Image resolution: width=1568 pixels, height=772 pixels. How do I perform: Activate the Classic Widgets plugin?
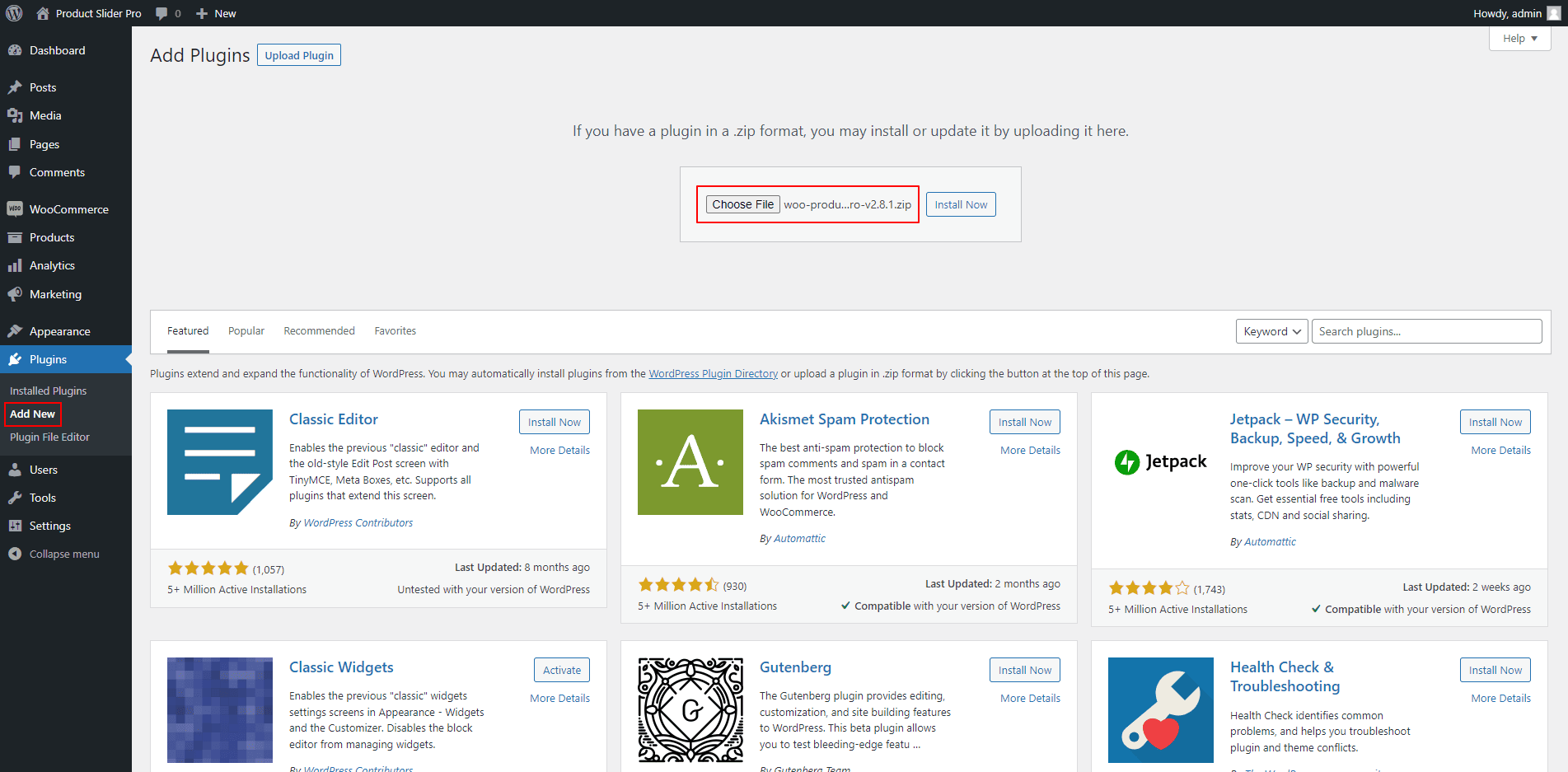coord(561,670)
